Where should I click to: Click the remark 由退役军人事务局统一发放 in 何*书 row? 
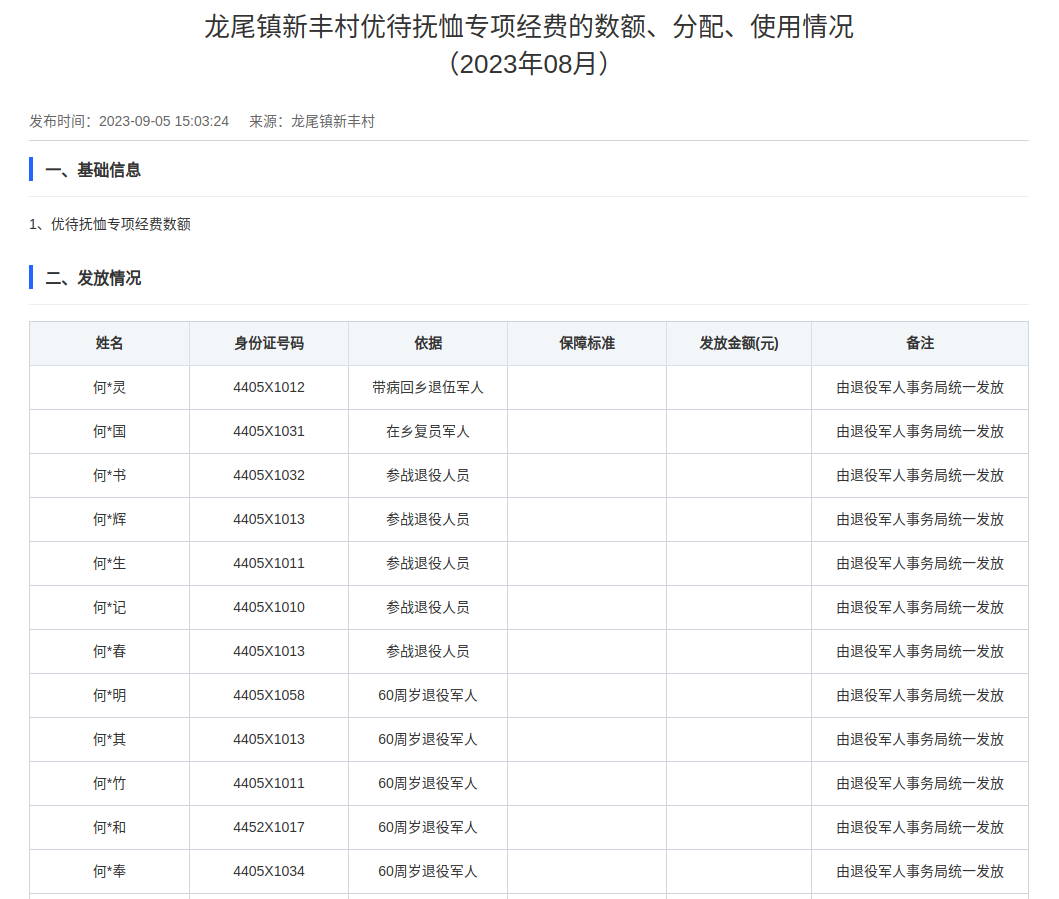920,476
